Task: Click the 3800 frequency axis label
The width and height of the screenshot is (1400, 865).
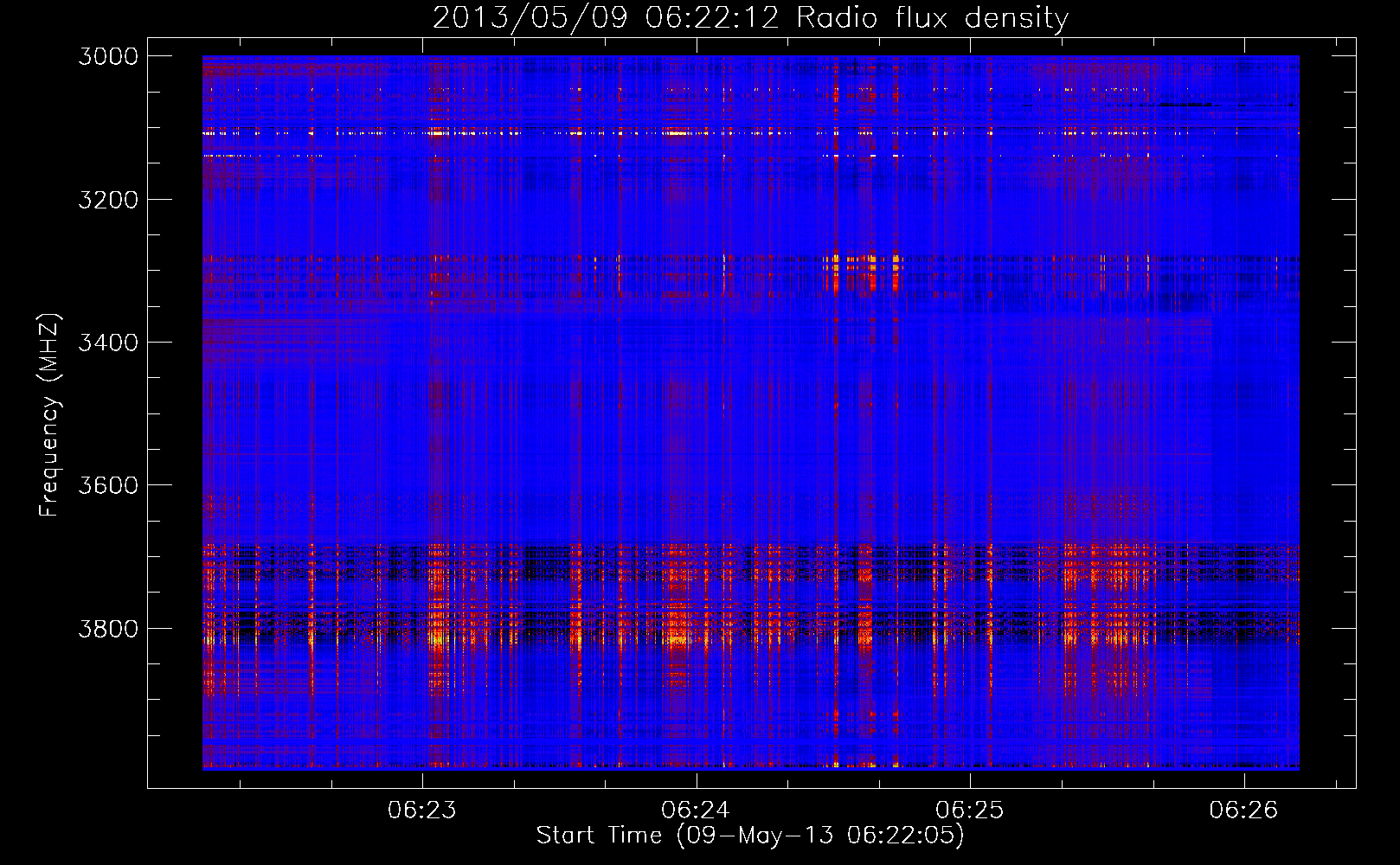Action: [108, 628]
